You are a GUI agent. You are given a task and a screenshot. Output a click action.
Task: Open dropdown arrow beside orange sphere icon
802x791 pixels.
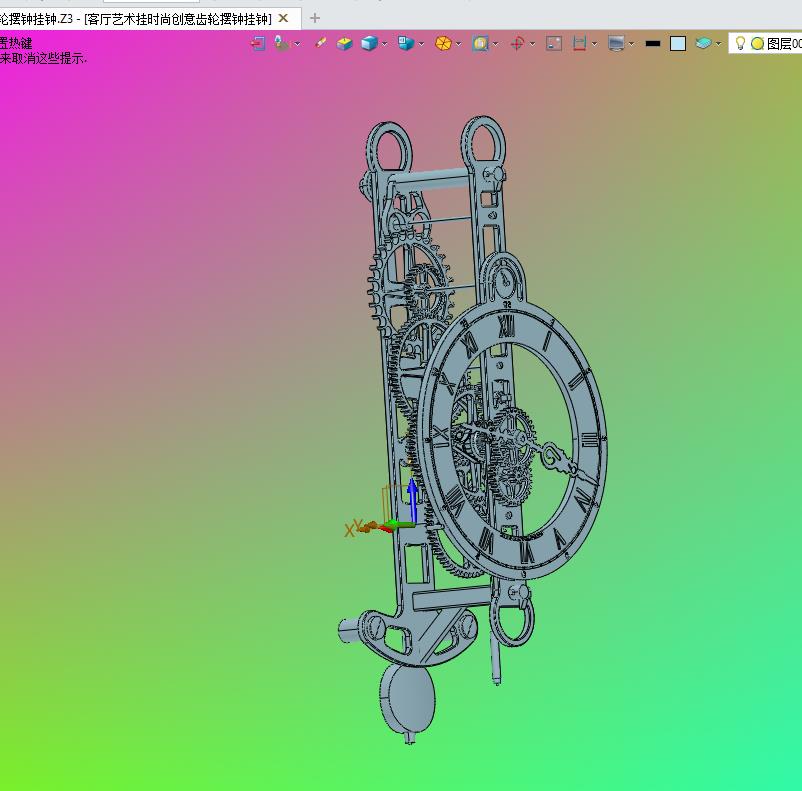click(458, 44)
